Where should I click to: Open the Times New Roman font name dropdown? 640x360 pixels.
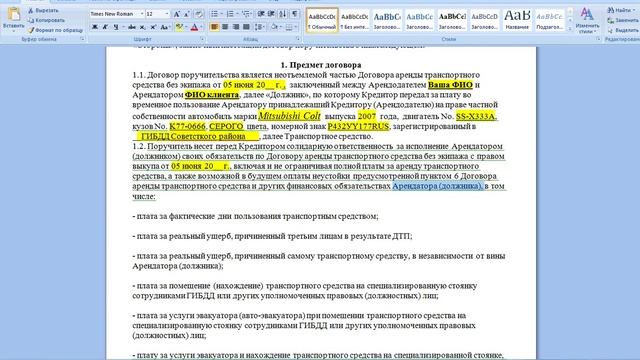pos(142,14)
